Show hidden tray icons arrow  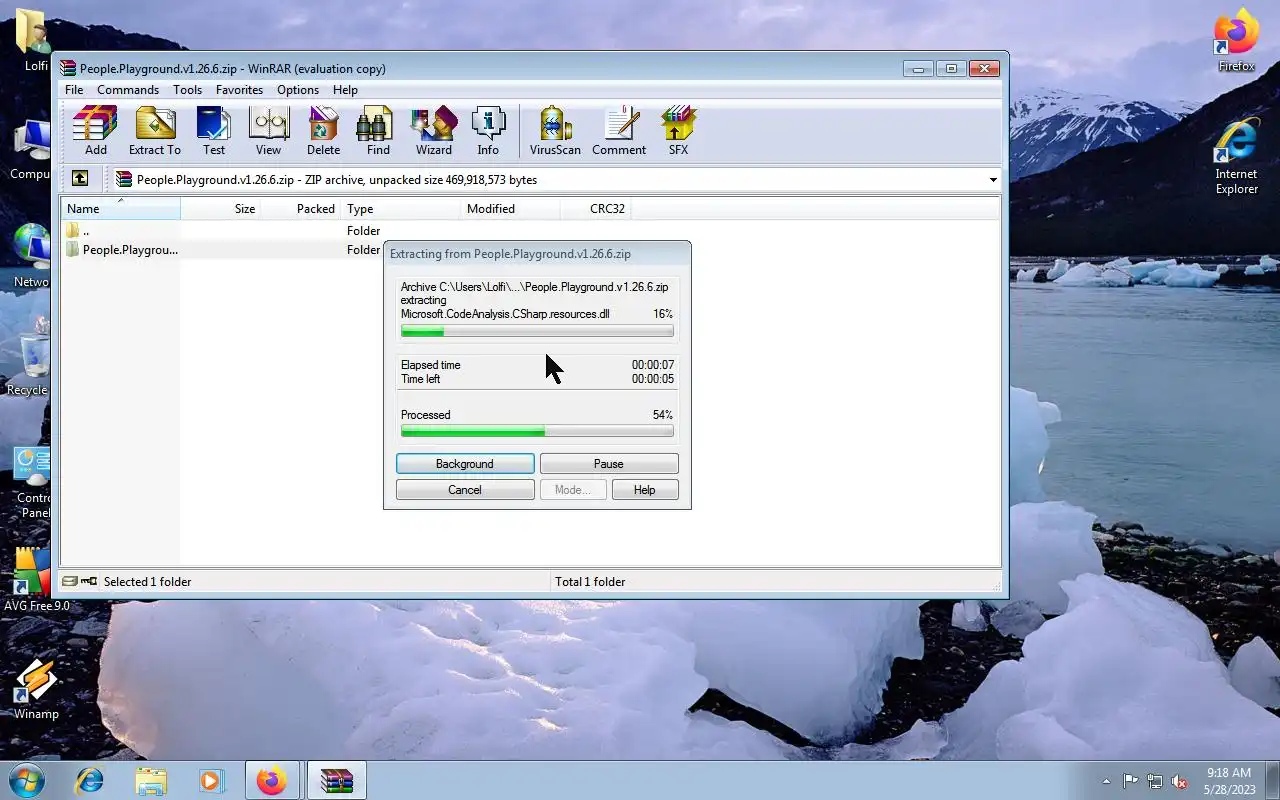pyautogui.click(x=1106, y=781)
